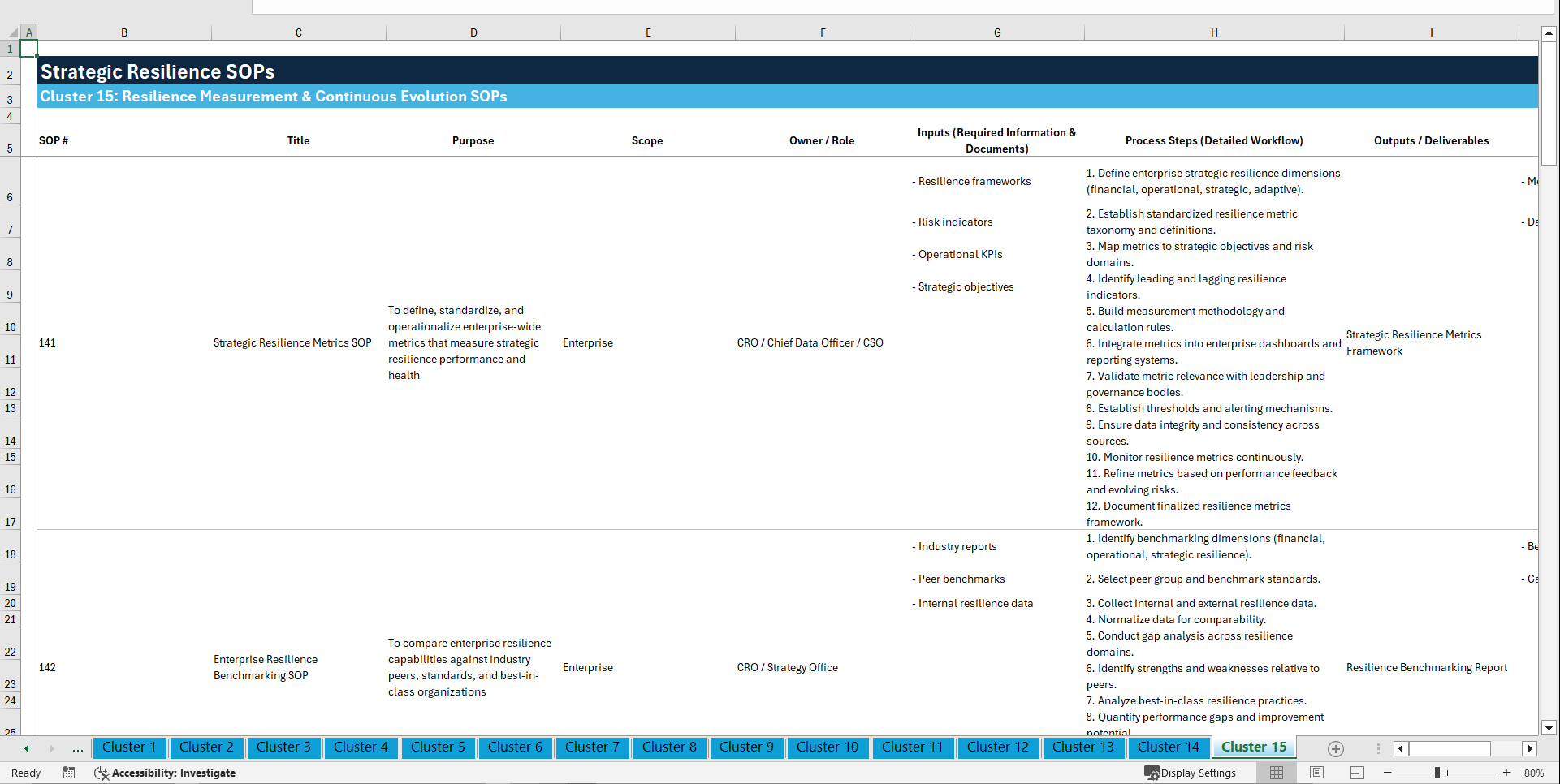Open the Cluster 5 sheet tab
Image resolution: width=1560 pixels, height=784 pixels.
[x=438, y=747]
